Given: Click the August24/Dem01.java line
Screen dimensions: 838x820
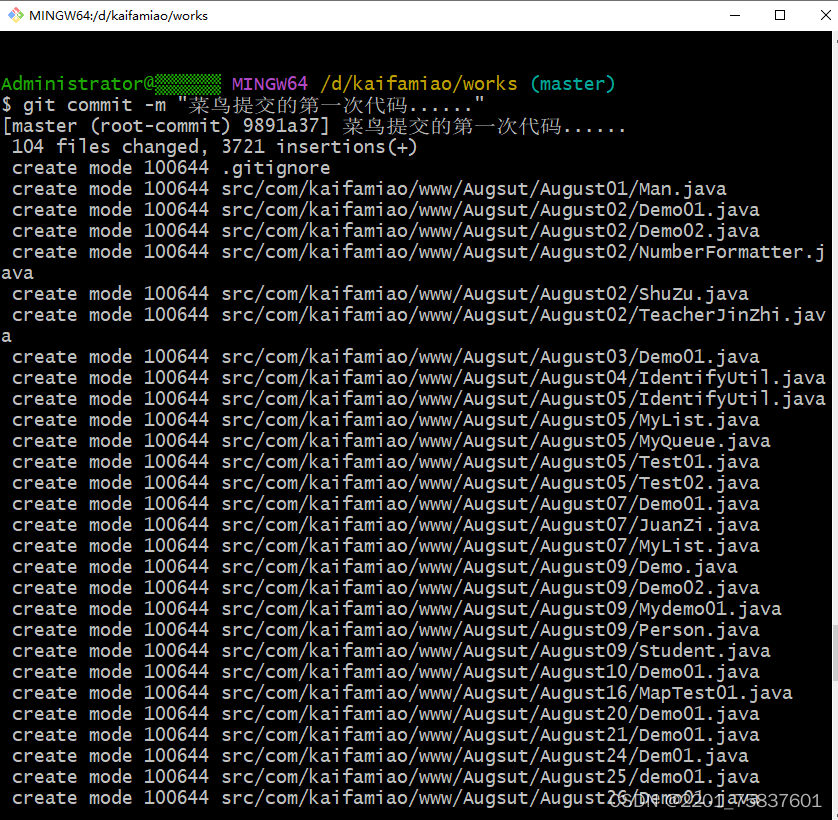Looking at the screenshot, I should pos(380,756).
